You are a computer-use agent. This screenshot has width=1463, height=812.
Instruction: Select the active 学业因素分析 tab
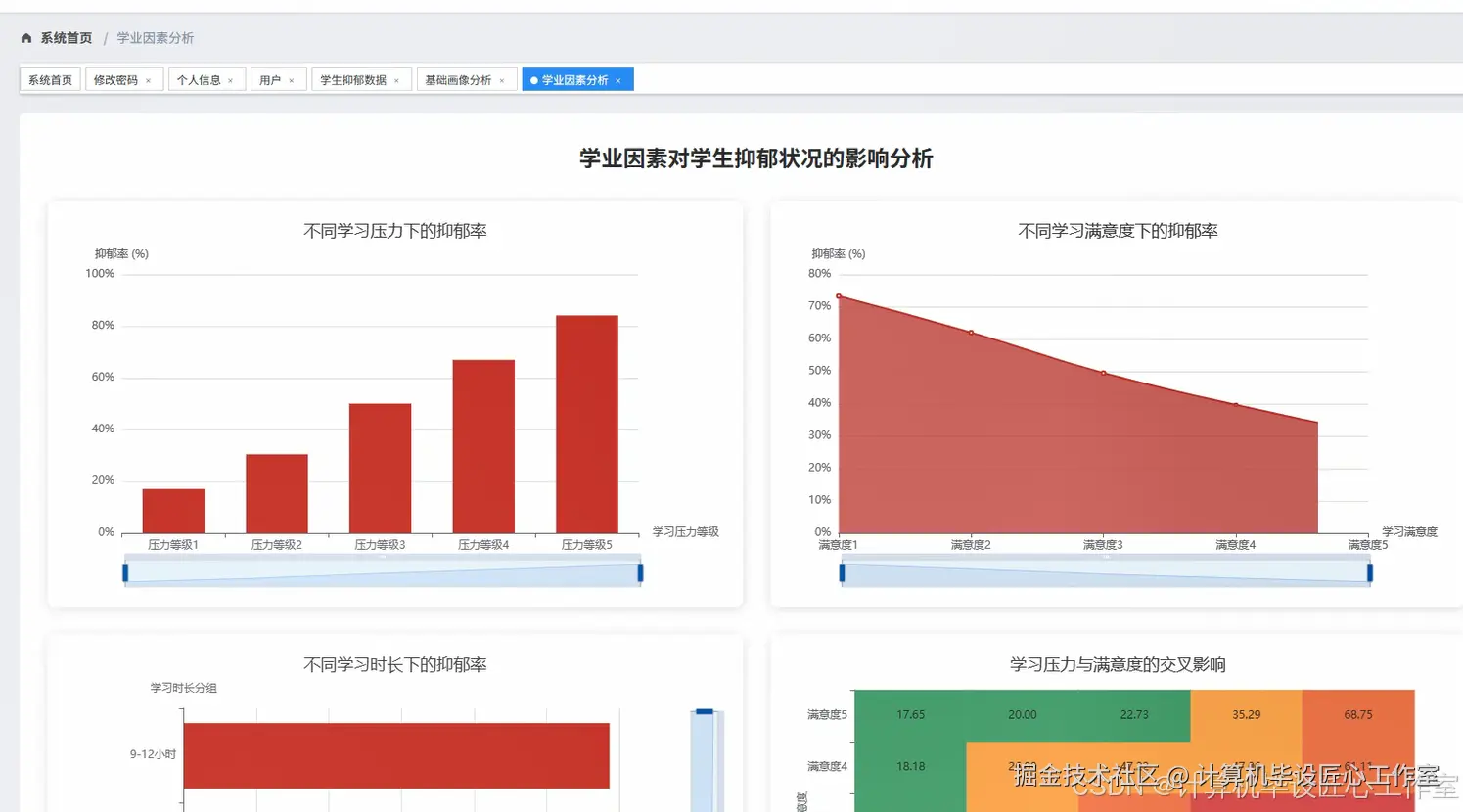[x=575, y=80]
